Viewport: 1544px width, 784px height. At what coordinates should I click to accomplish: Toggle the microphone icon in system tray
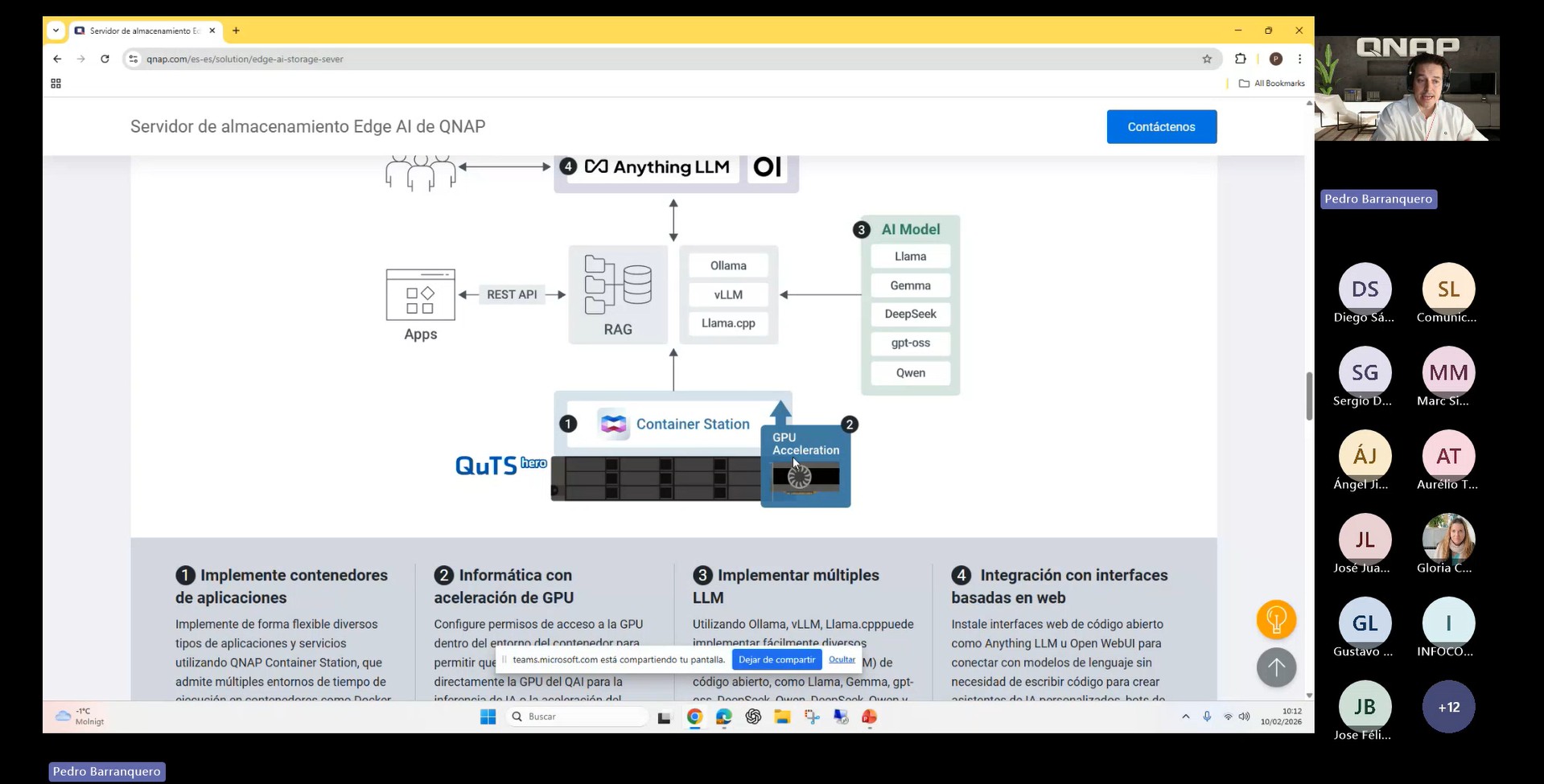click(x=1207, y=716)
